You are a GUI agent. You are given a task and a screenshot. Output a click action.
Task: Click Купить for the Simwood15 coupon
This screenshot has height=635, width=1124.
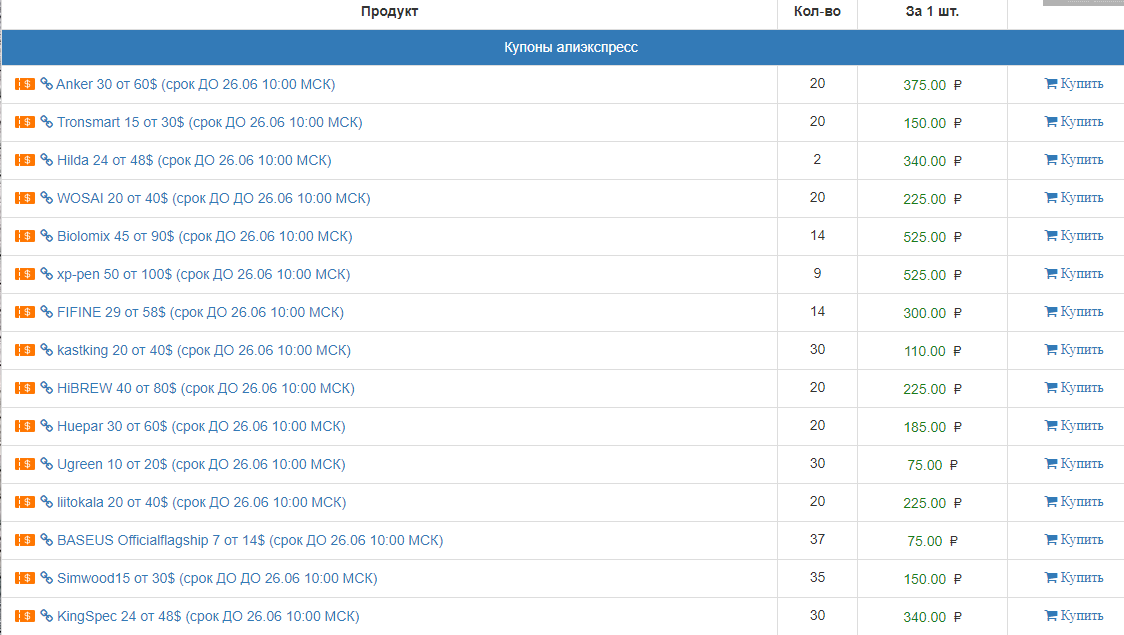(1074, 577)
